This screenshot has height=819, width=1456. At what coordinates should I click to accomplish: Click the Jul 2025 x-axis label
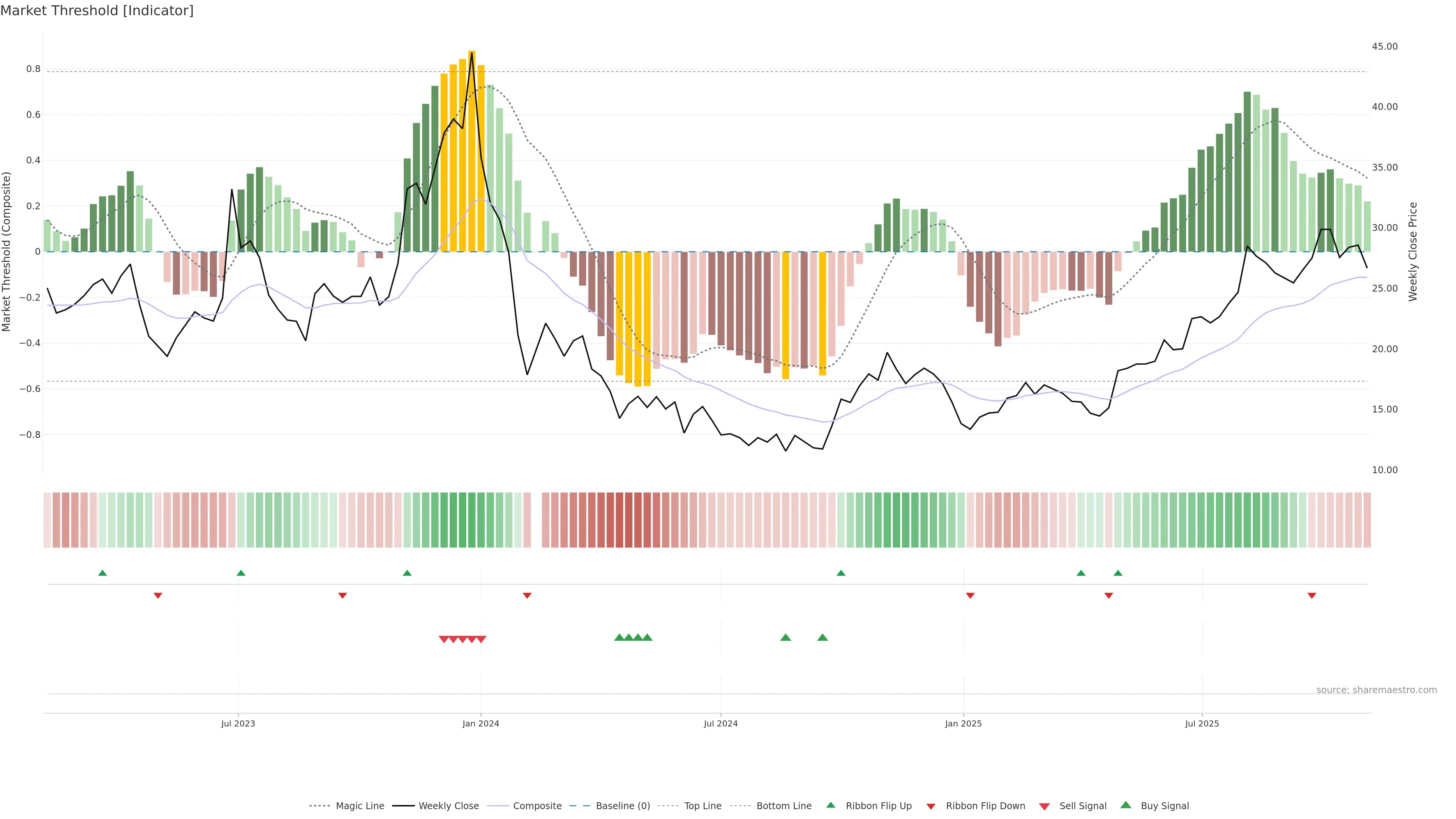(1202, 723)
